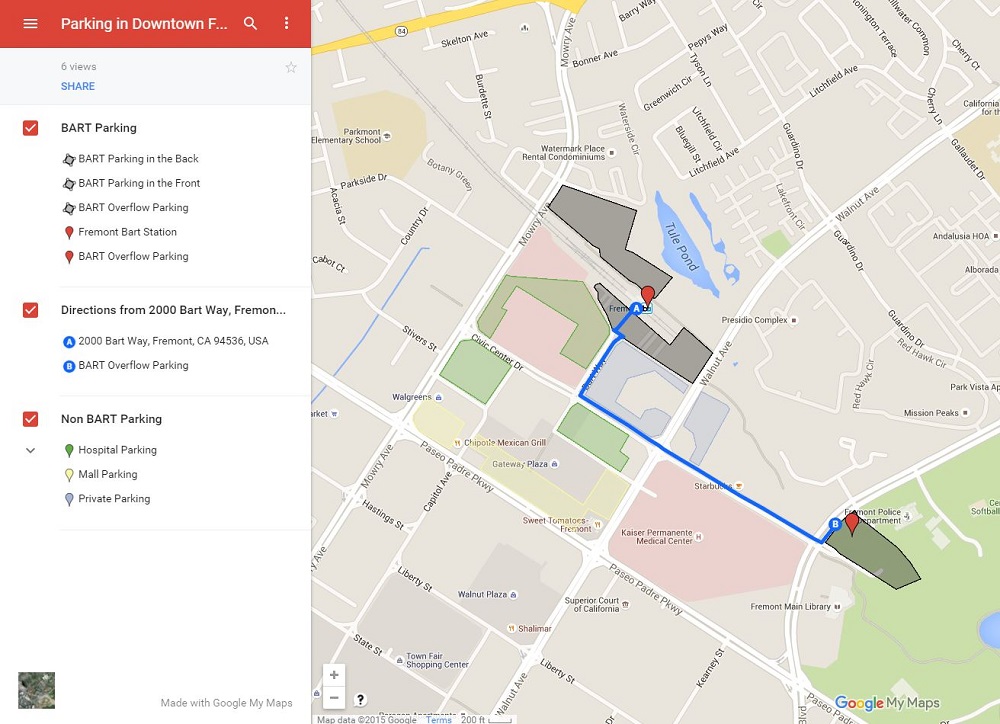Click Mission Peaks map label

click(931, 413)
